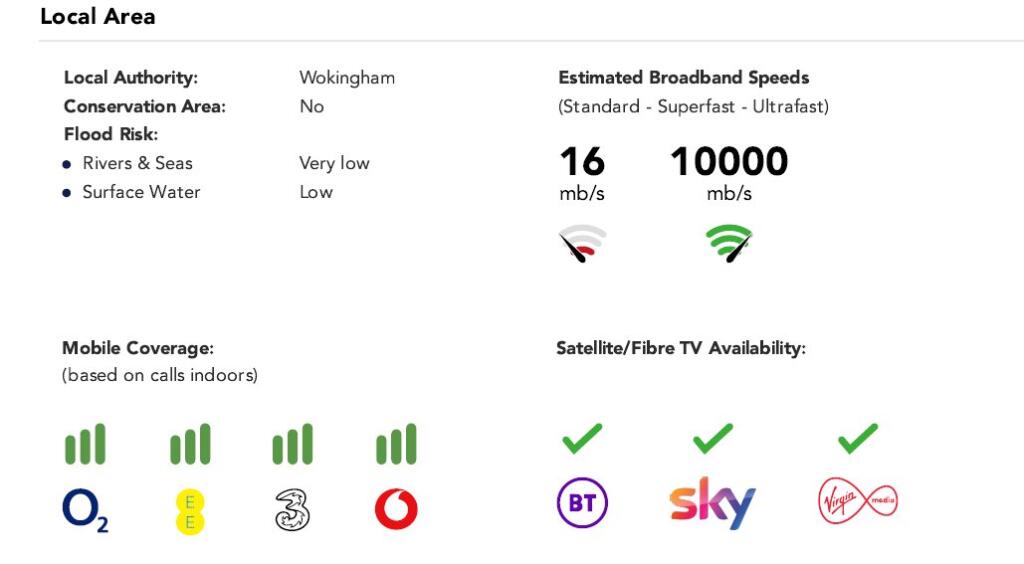Select the Three network logo
The image size is (1024, 564).
pos(292,510)
